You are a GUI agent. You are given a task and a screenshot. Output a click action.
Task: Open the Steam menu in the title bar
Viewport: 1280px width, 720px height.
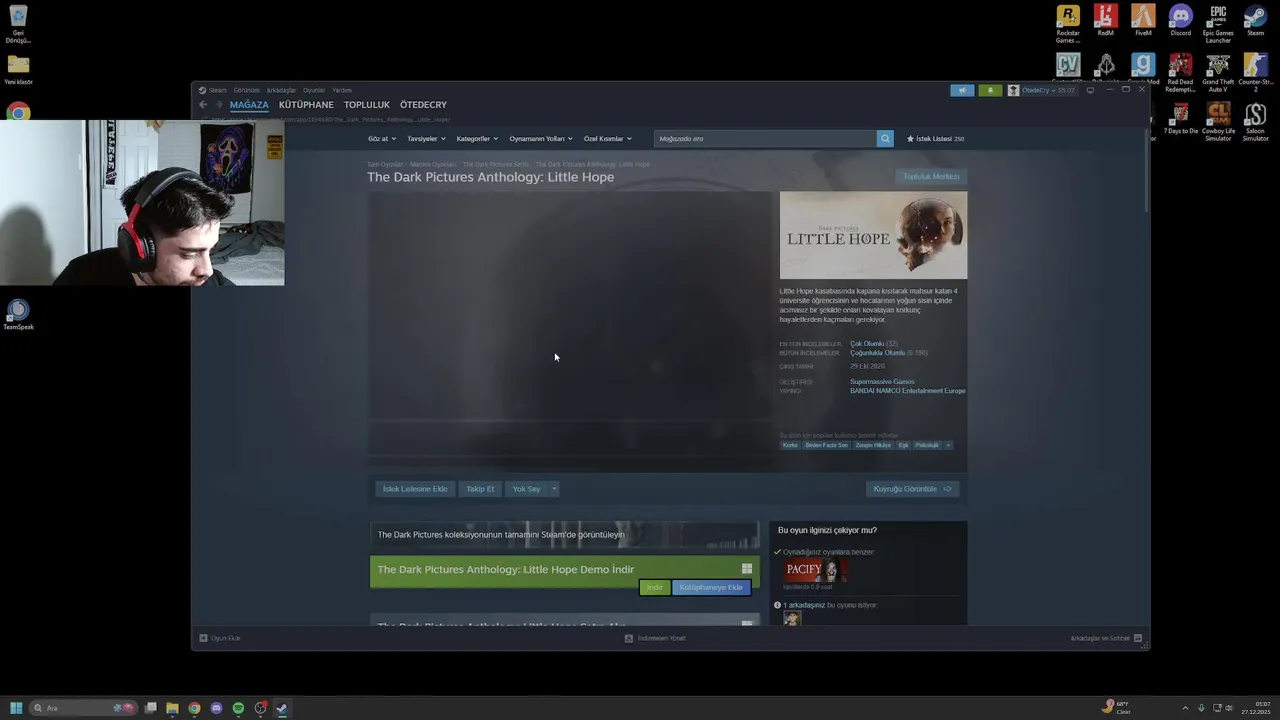[217, 90]
